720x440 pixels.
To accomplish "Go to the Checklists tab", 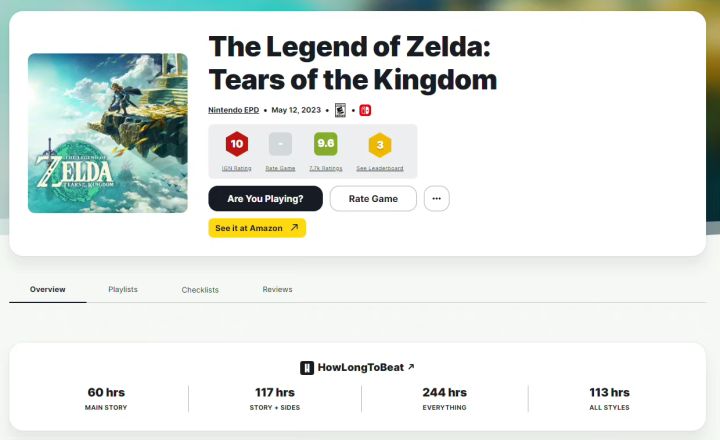I will click(x=200, y=289).
